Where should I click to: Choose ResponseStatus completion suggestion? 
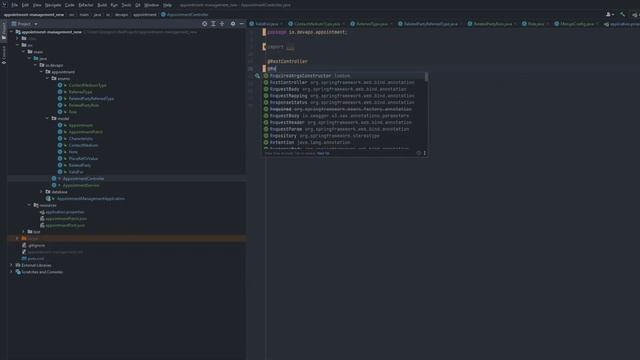(344, 102)
